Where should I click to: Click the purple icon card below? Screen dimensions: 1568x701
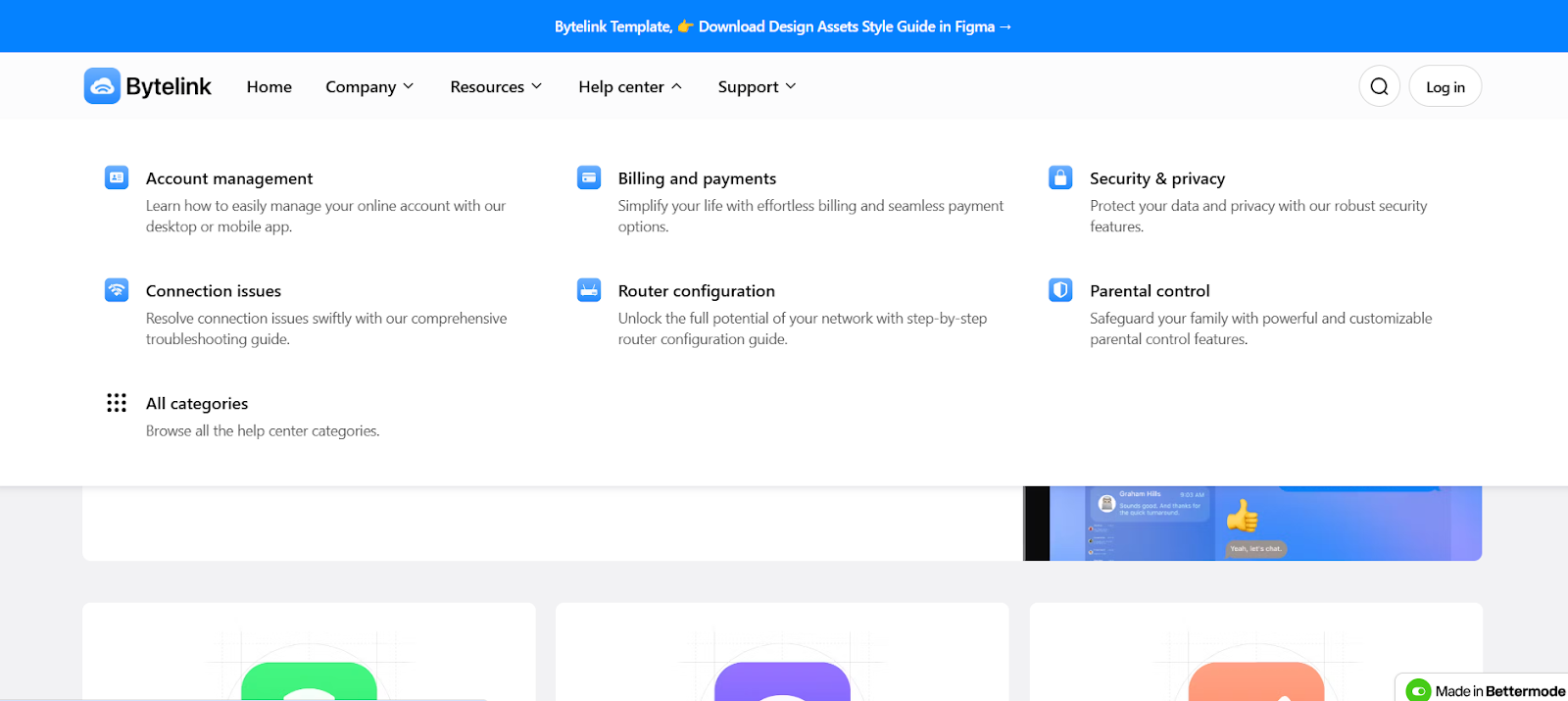coord(782,652)
